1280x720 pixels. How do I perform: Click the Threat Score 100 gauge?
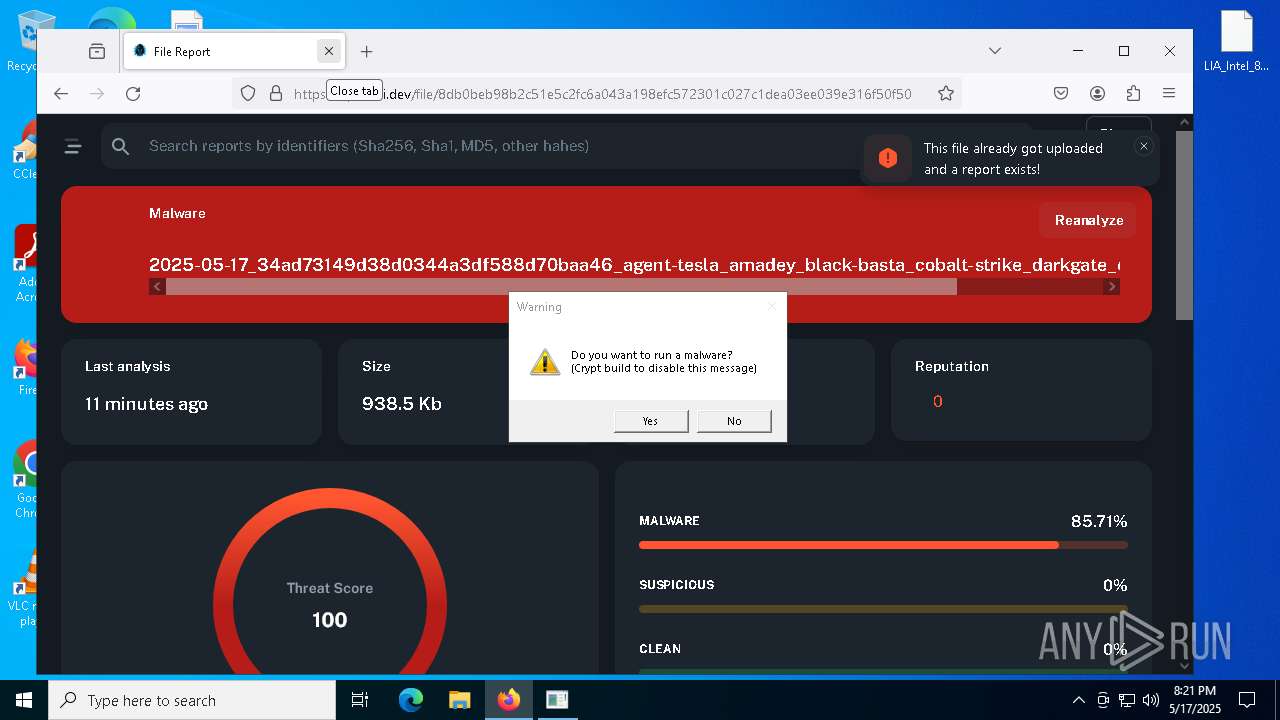330,605
